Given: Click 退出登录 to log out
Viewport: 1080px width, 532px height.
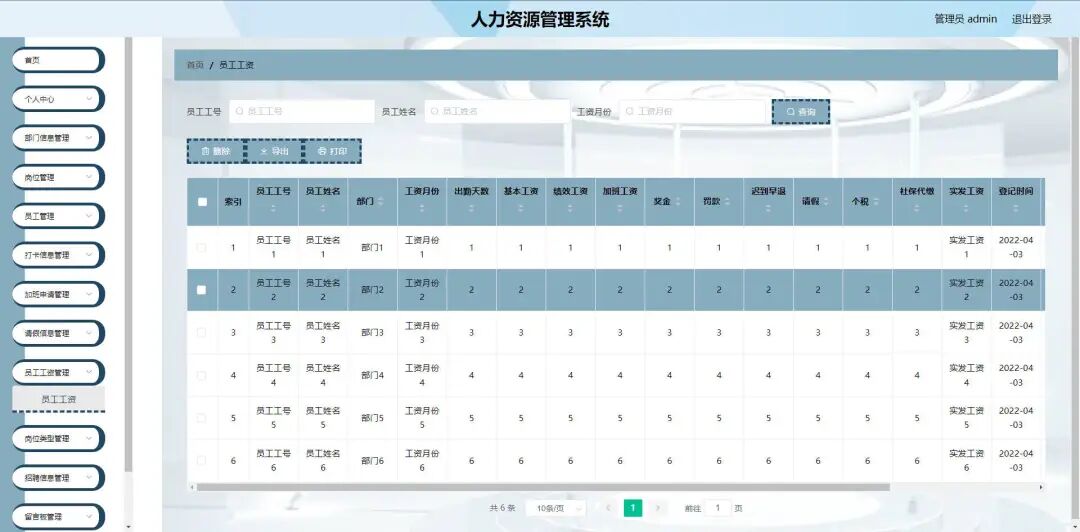Looking at the screenshot, I should [x=1031, y=19].
